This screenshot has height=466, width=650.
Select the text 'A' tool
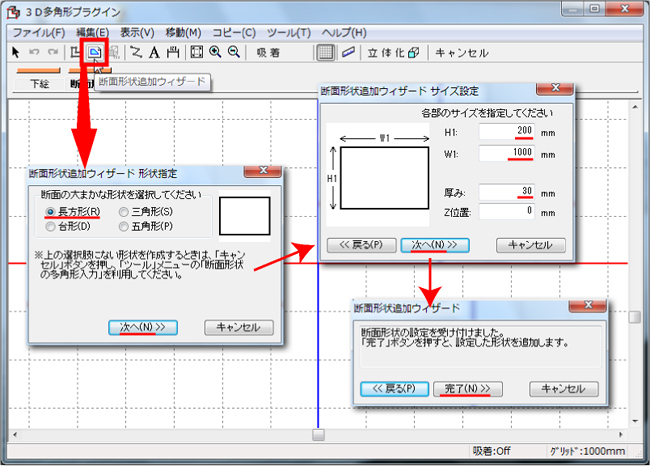click(155, 52)
